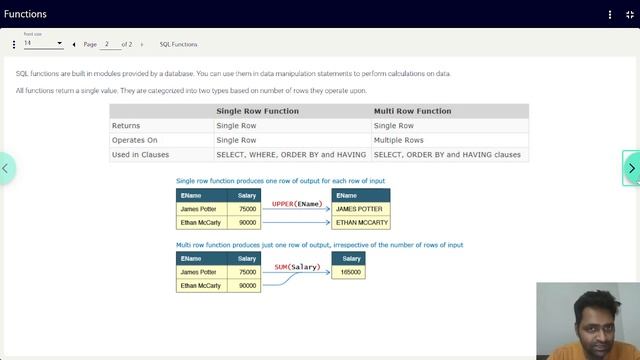The image size is (640, 360).
Task: Go to next slide with right chevron
Action: [631, 168]
